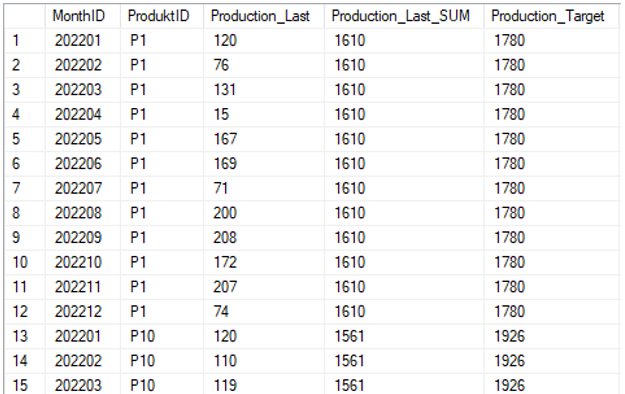Select row number 8 header
The height and width of the screenshot is (394, 625).
[x=25, y=213]
